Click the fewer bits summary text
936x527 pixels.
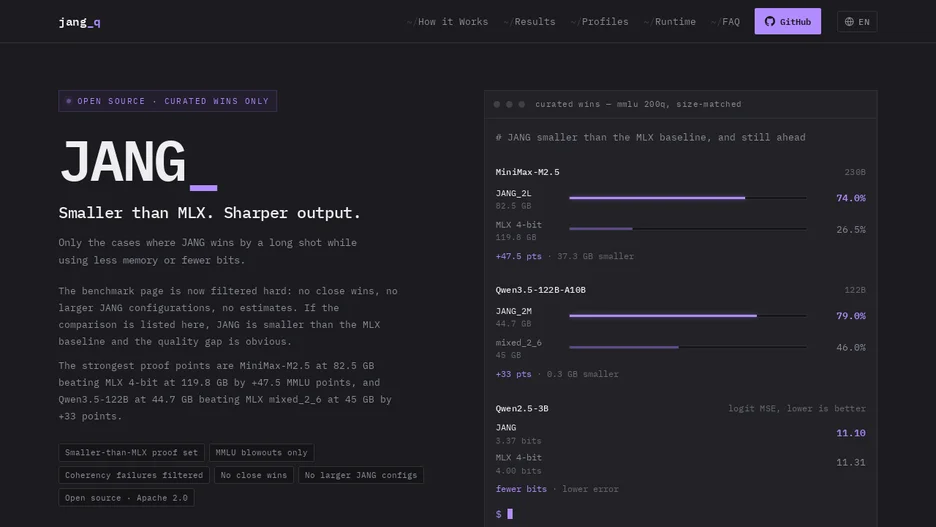521,489
